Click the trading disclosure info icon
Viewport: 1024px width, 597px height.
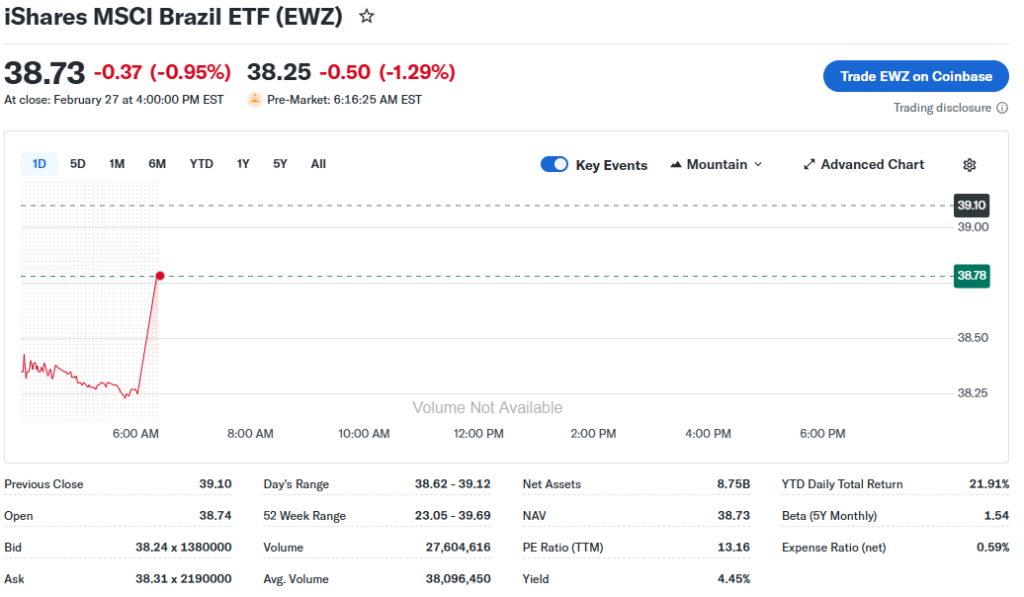(x=1003, y=108)
